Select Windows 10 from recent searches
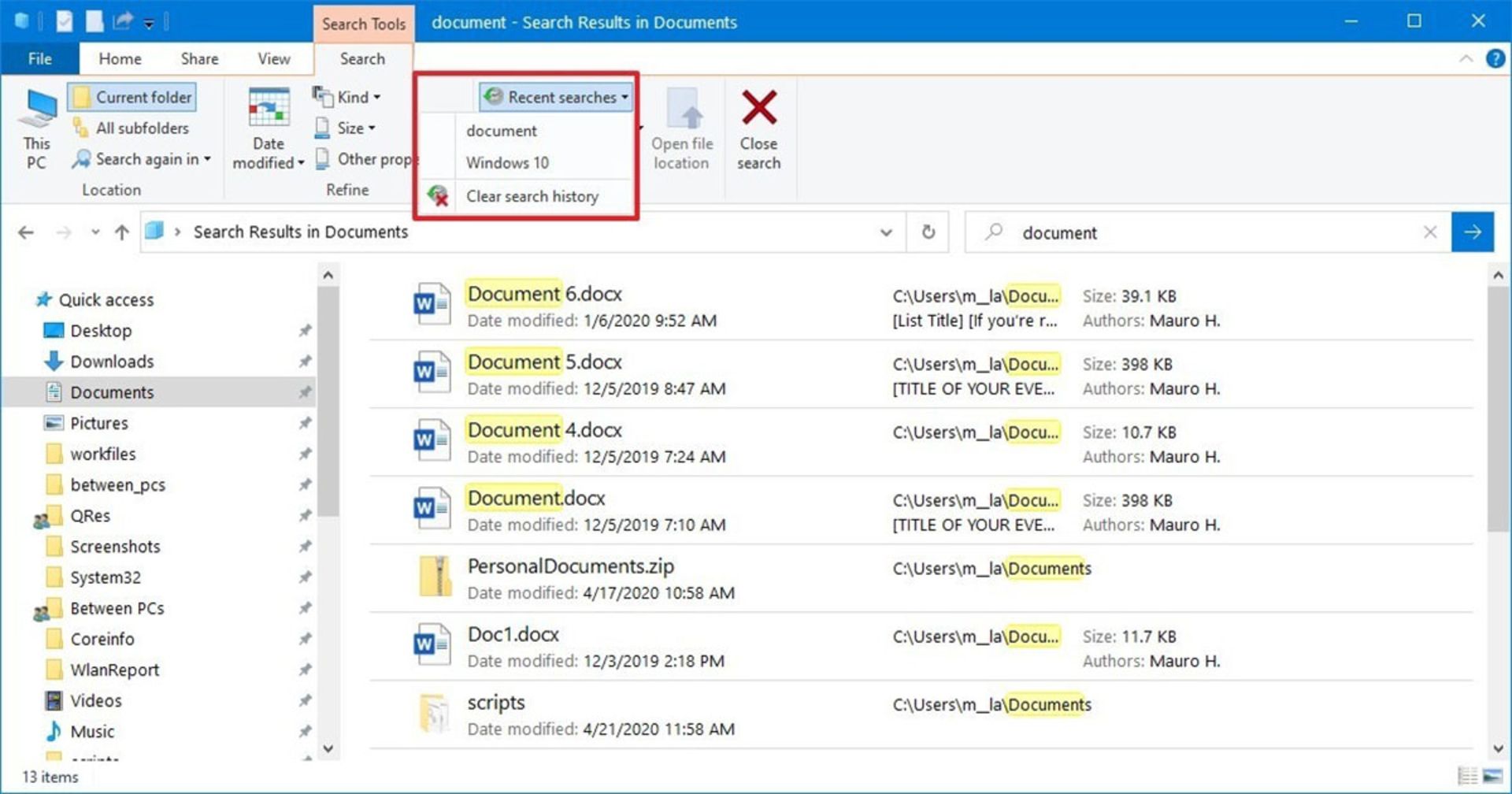The image size is (1512, 794). point(507,163)
